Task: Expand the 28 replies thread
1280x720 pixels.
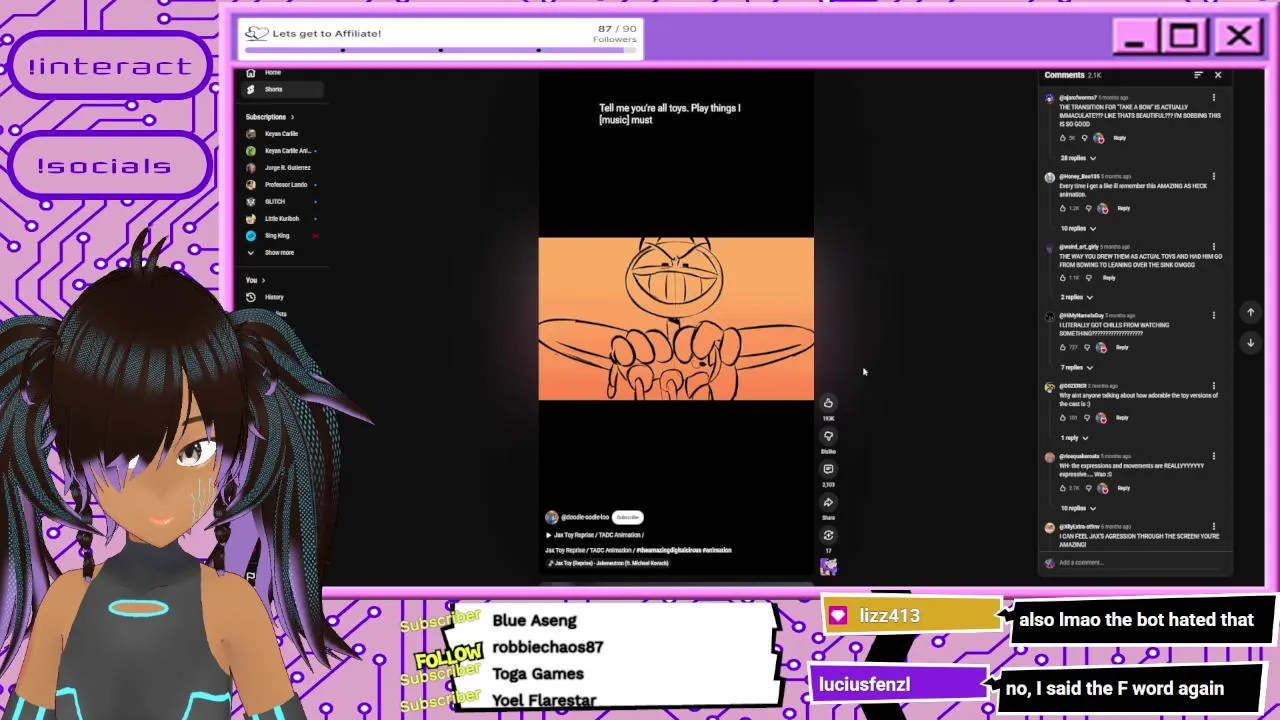Action: [x=1078, y=158]
